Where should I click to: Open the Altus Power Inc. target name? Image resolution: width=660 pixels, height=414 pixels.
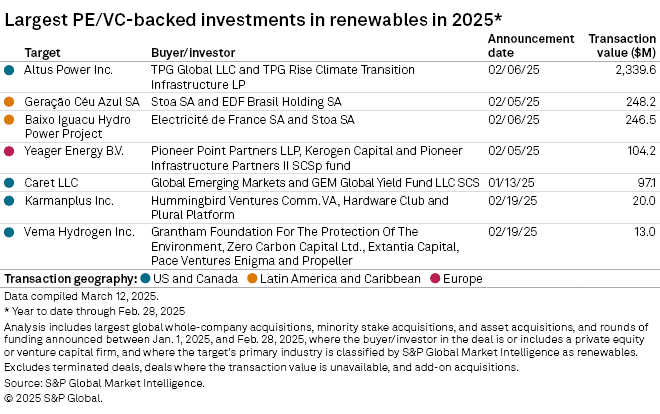coord(69,70)
